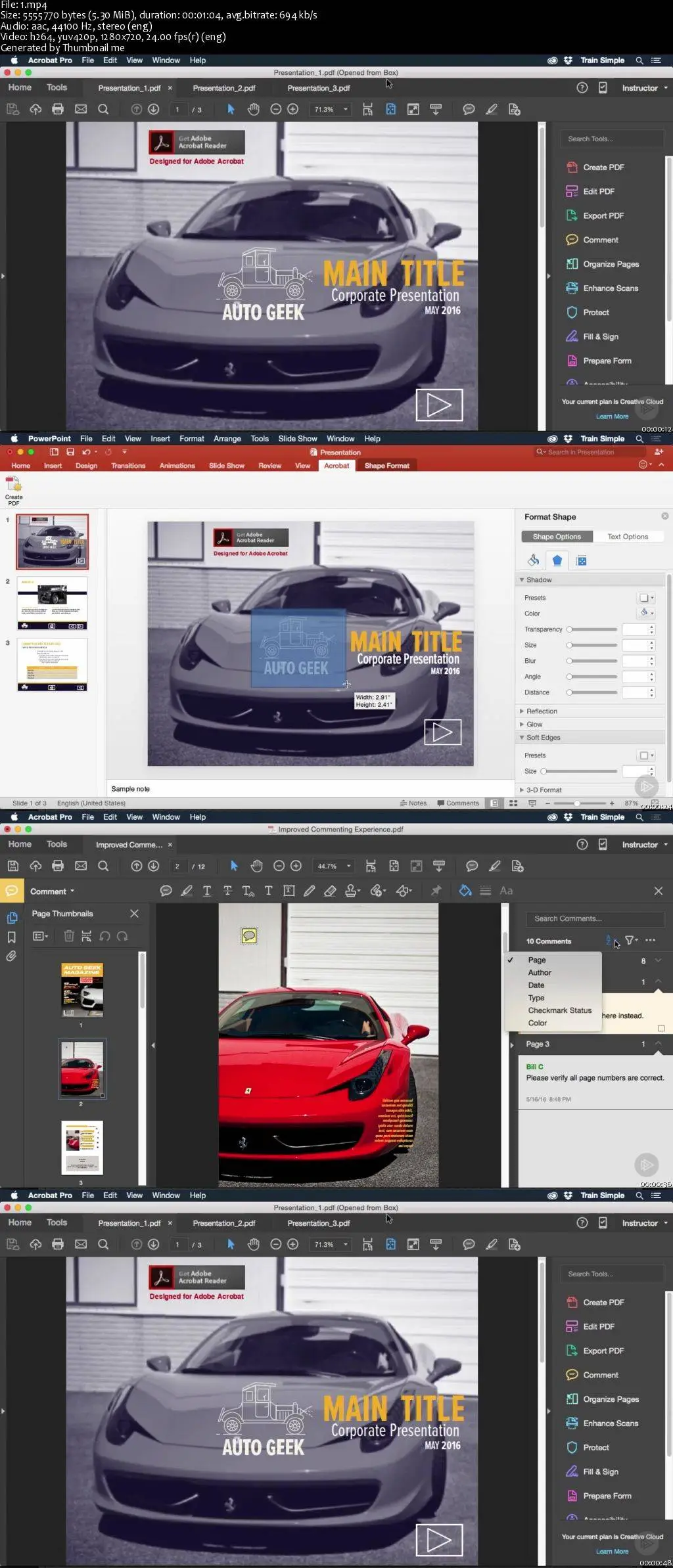Toggle Notes in the PowerPoint status bar
The image size is (673, 1568).
413,803
